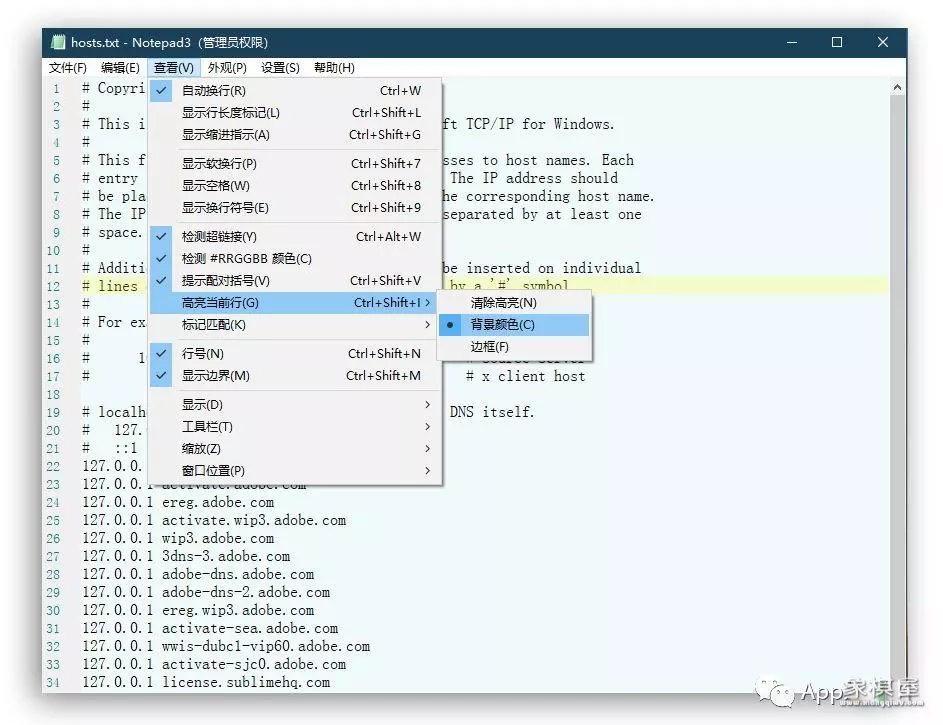Screen dimensions: 943x725
Task: Toggle 检测超链接(Y) option
Action: point(295,236)
